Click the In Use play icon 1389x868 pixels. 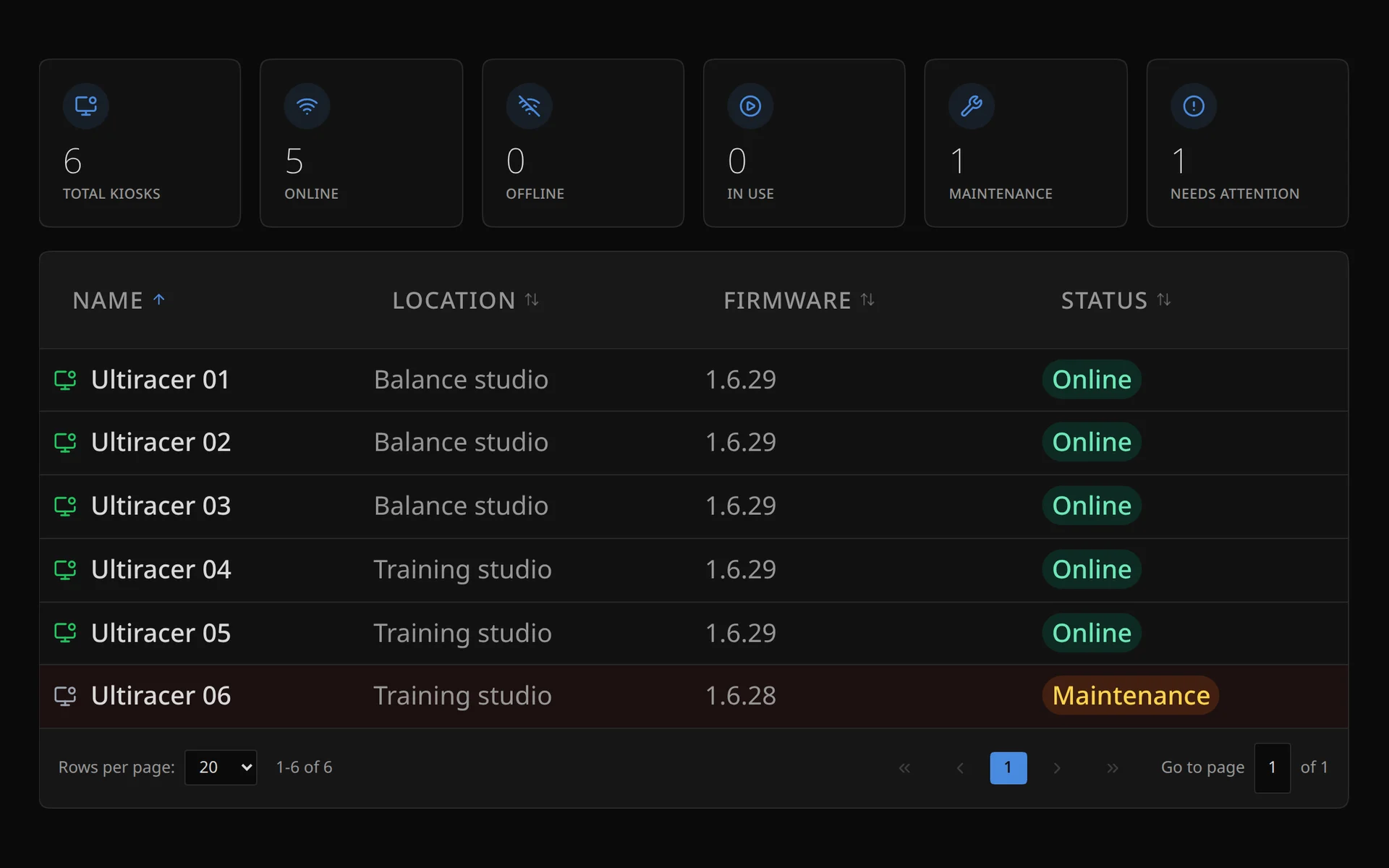click(751, 106)
